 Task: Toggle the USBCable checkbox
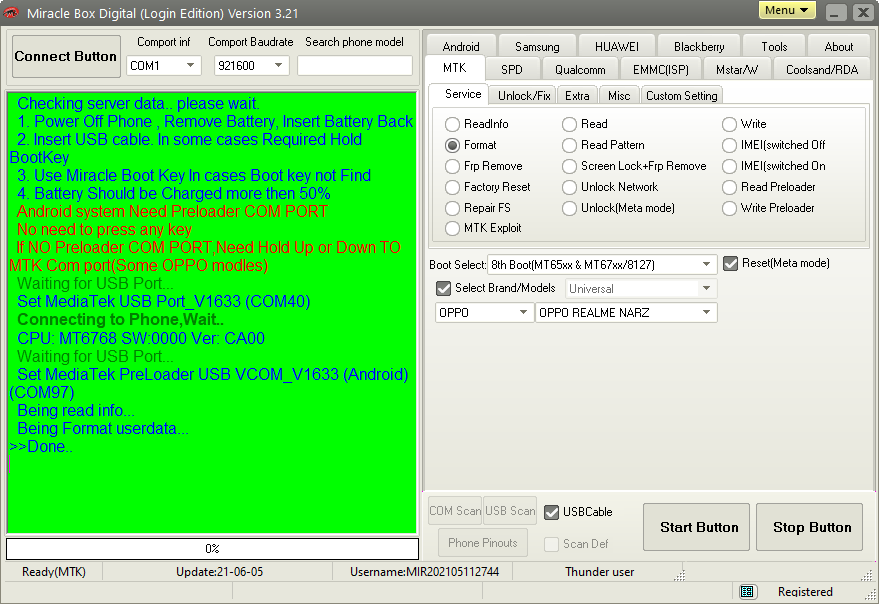point(552,512)
